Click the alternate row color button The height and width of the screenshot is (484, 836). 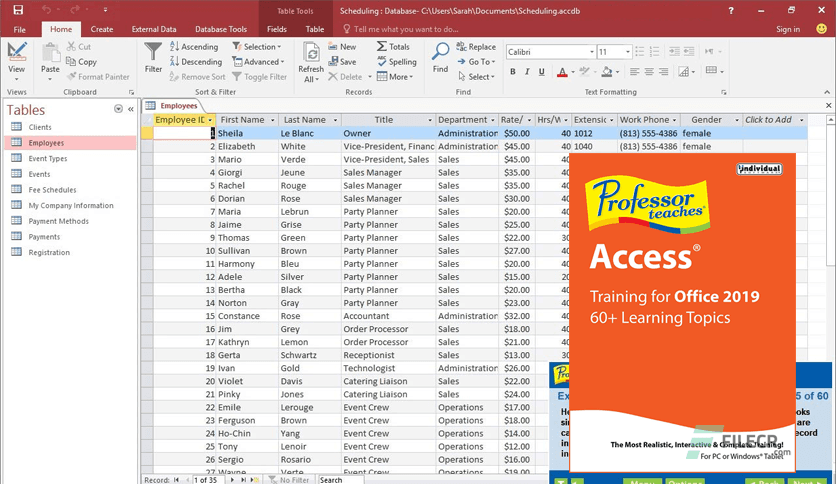711,70
